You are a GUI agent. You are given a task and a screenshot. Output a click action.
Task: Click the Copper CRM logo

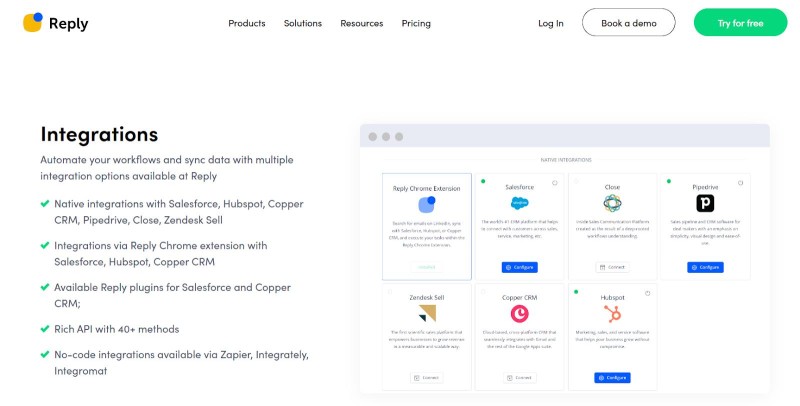click(x=519, y=313)
